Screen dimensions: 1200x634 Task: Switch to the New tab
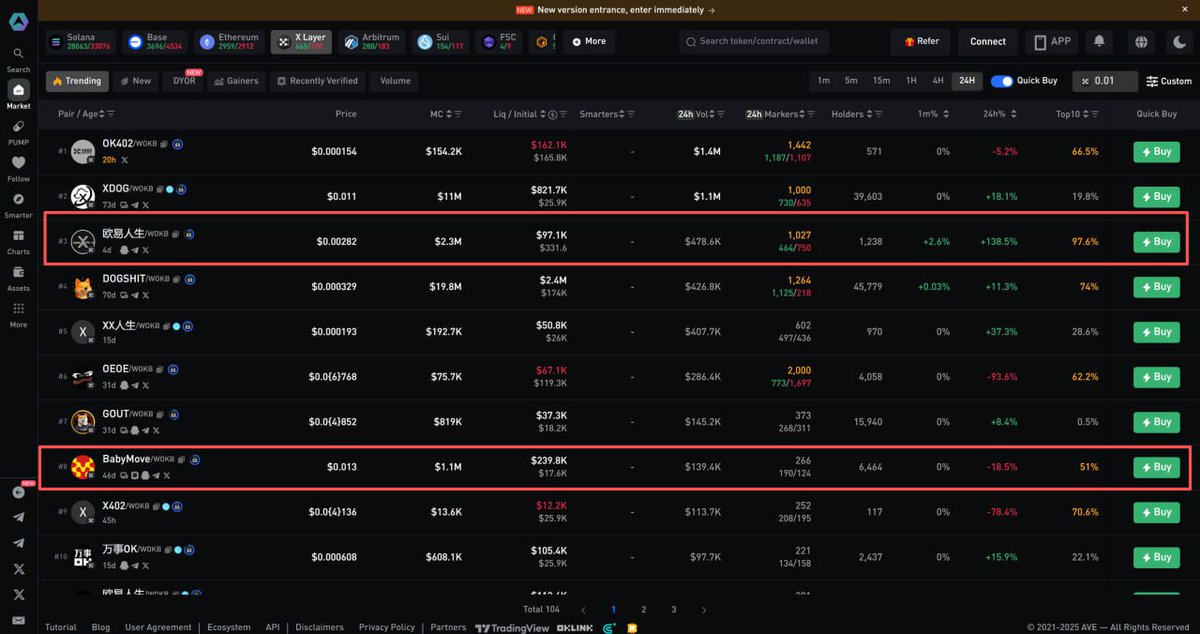135,81
